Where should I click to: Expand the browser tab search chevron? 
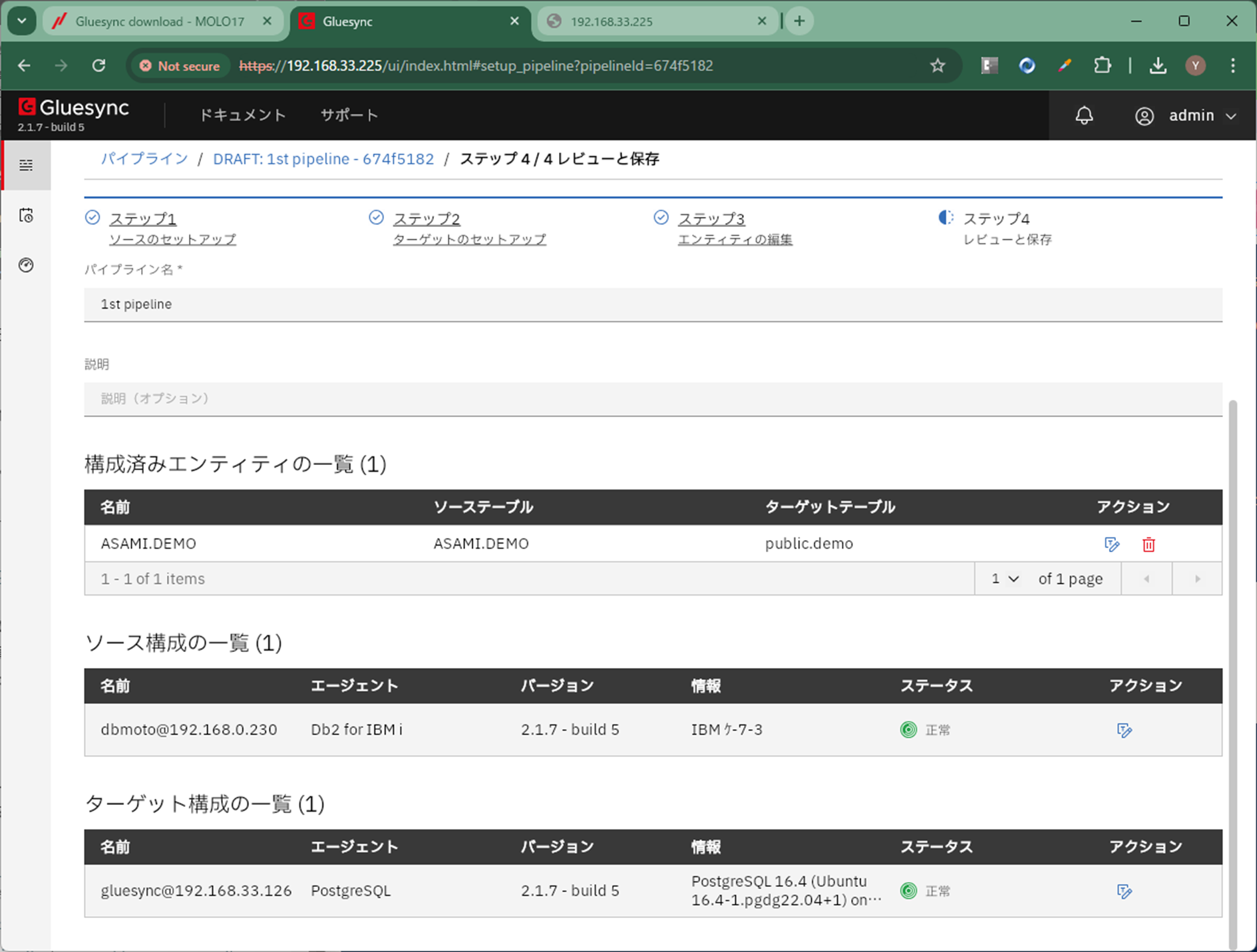pyautogui.click(x=21, y=21)
